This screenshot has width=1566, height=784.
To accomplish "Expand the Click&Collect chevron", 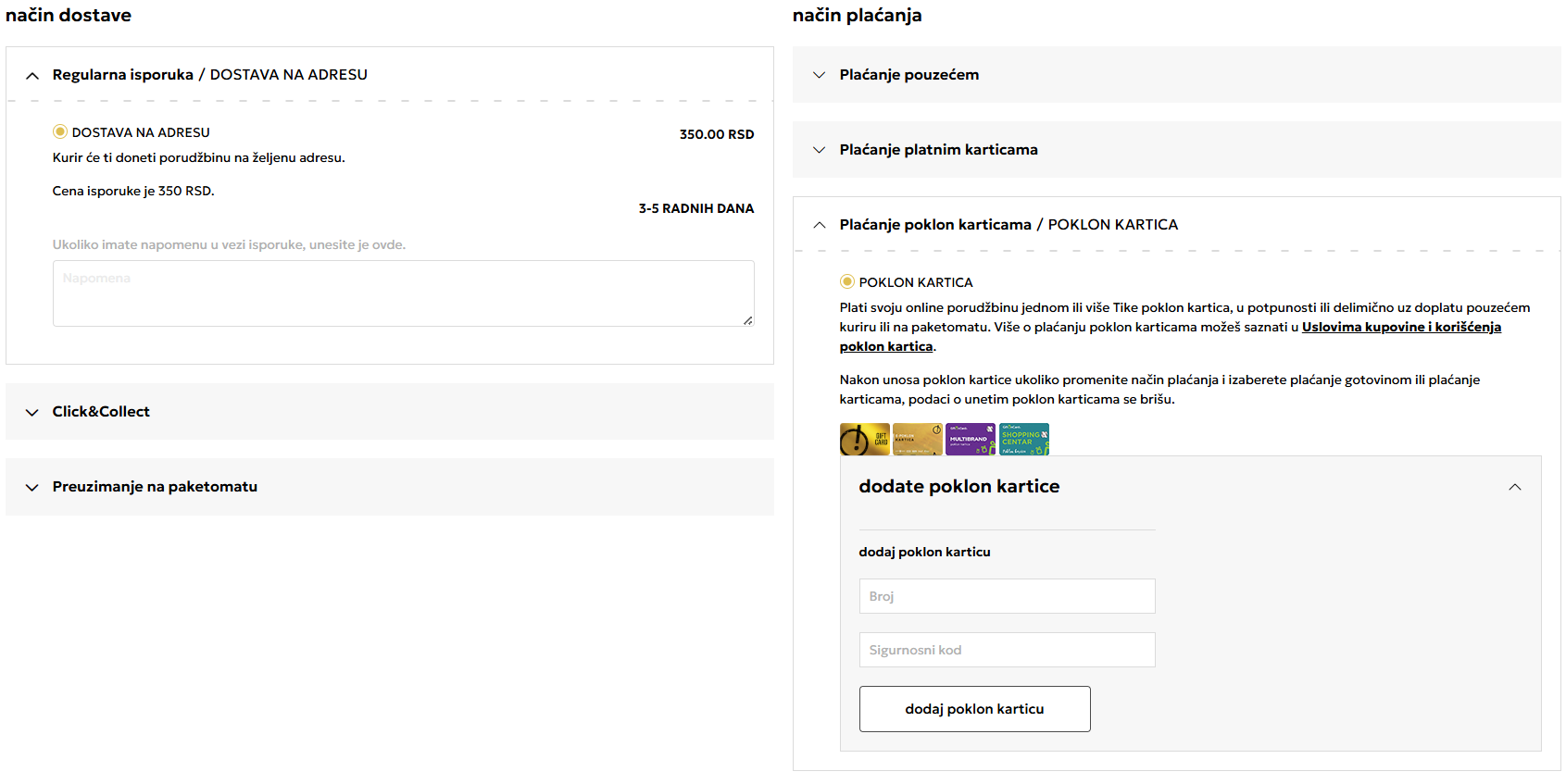I will coord(32,413).
